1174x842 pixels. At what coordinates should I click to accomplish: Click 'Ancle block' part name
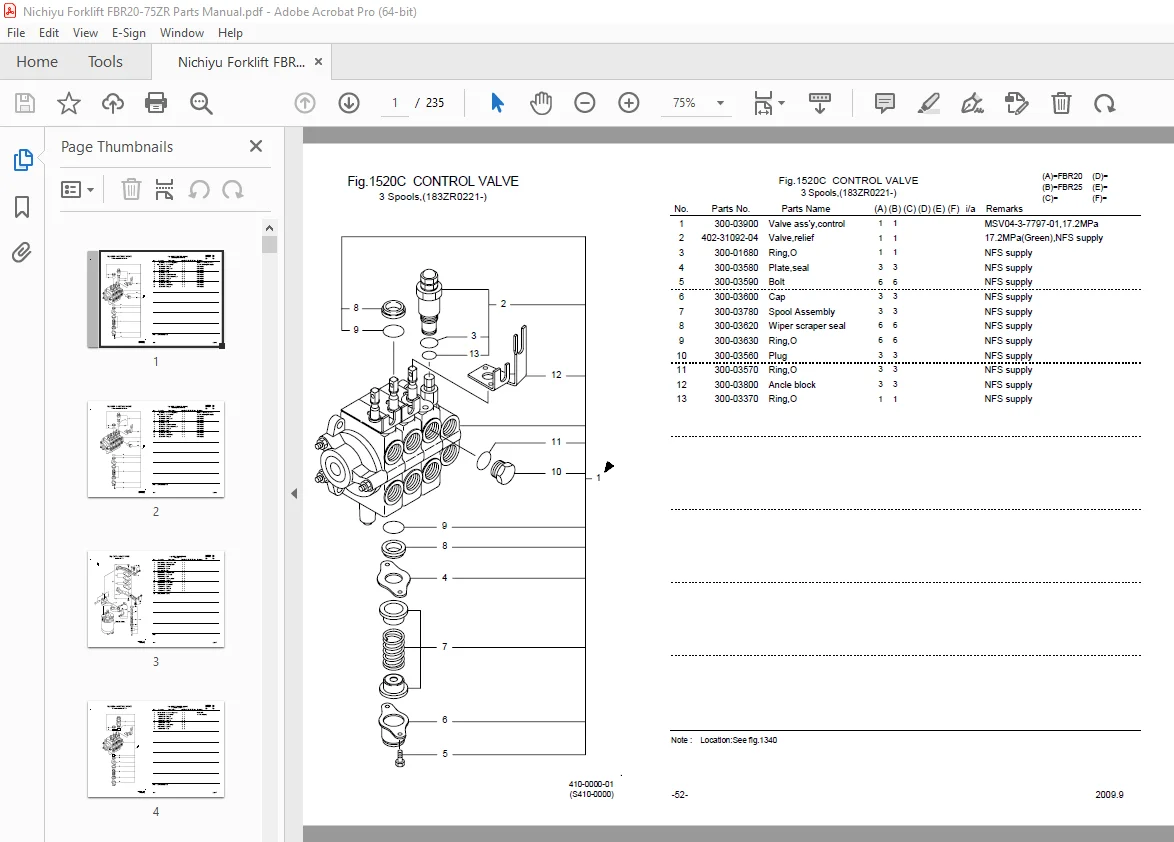[x=791, y=385]
